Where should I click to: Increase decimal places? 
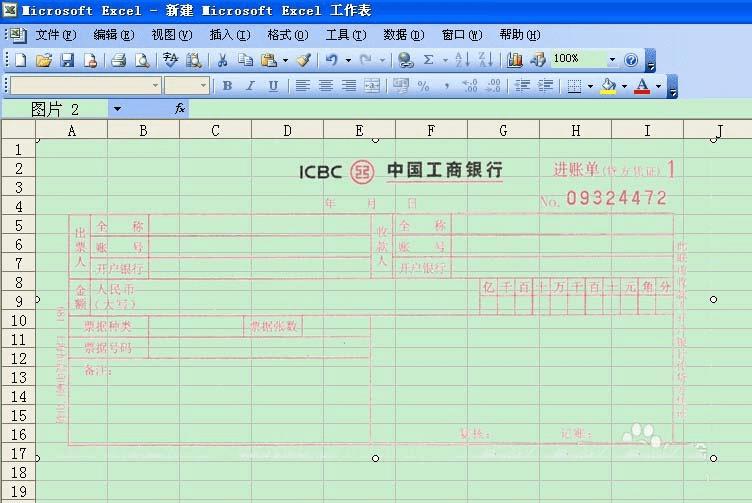(470, 86)
